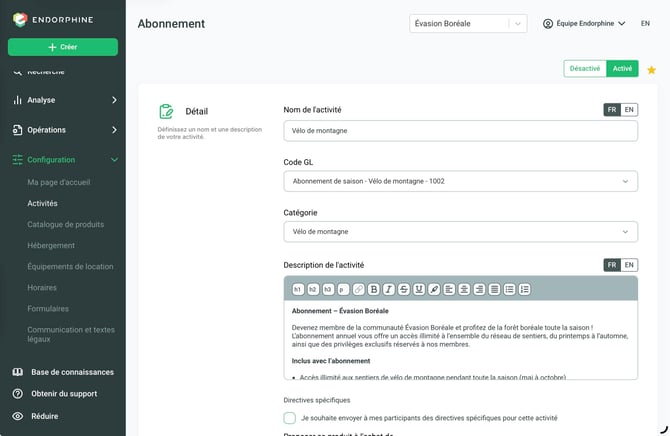Open the Catégorie dropdown
The image size is (670, 436).
(x=461, y=232)
